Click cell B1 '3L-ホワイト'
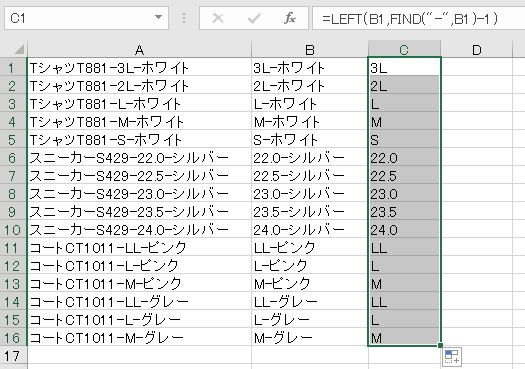525x369 pixels. [310, 68]
